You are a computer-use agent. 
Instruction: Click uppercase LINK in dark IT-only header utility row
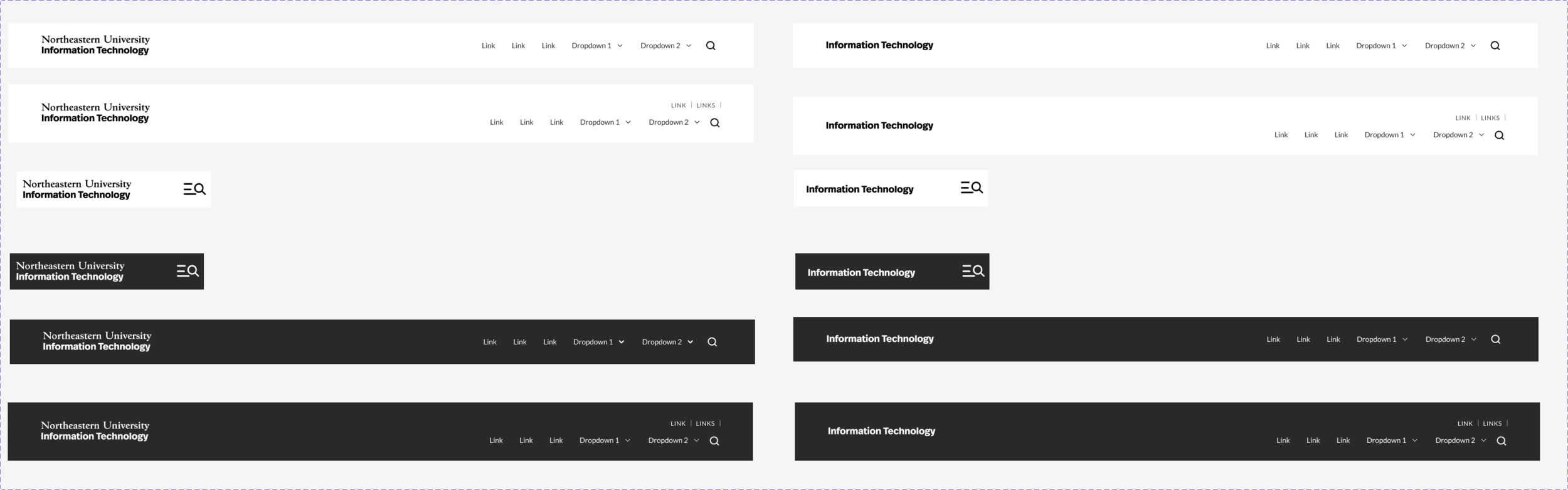[x=1465, y=423]
